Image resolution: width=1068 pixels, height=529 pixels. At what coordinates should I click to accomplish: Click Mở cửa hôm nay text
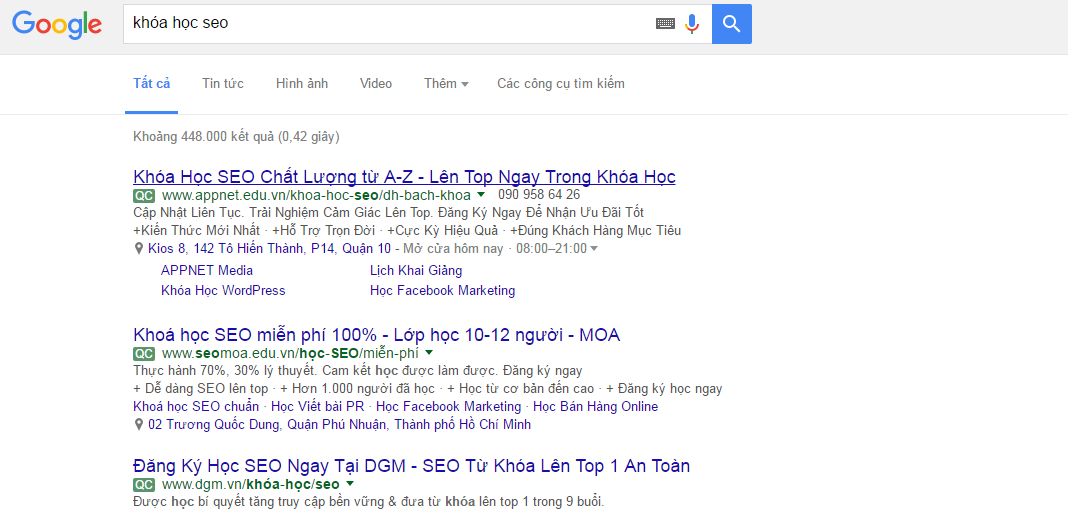coord(454,249)
